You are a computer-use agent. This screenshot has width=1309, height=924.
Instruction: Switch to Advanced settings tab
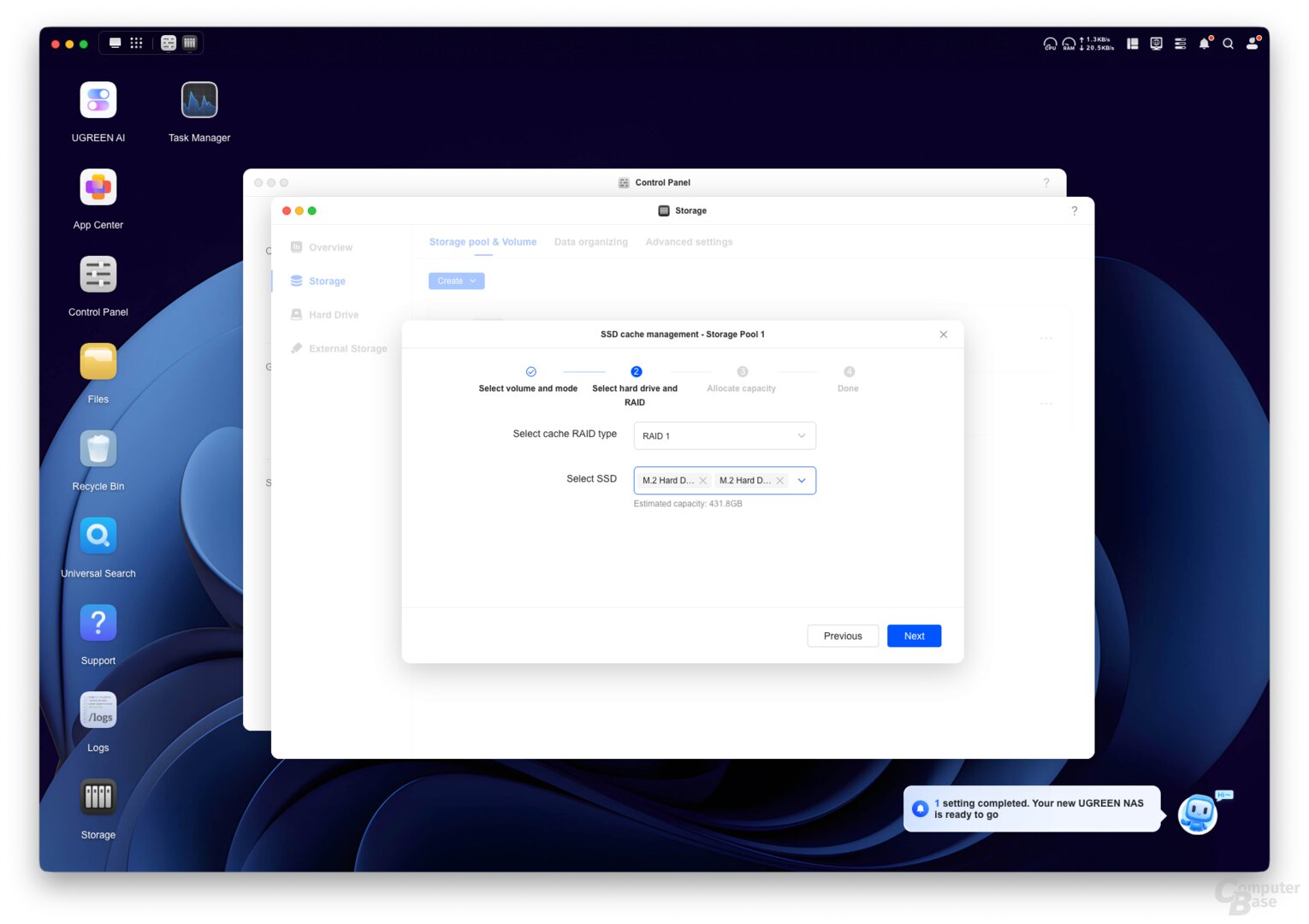coord(690,242)
